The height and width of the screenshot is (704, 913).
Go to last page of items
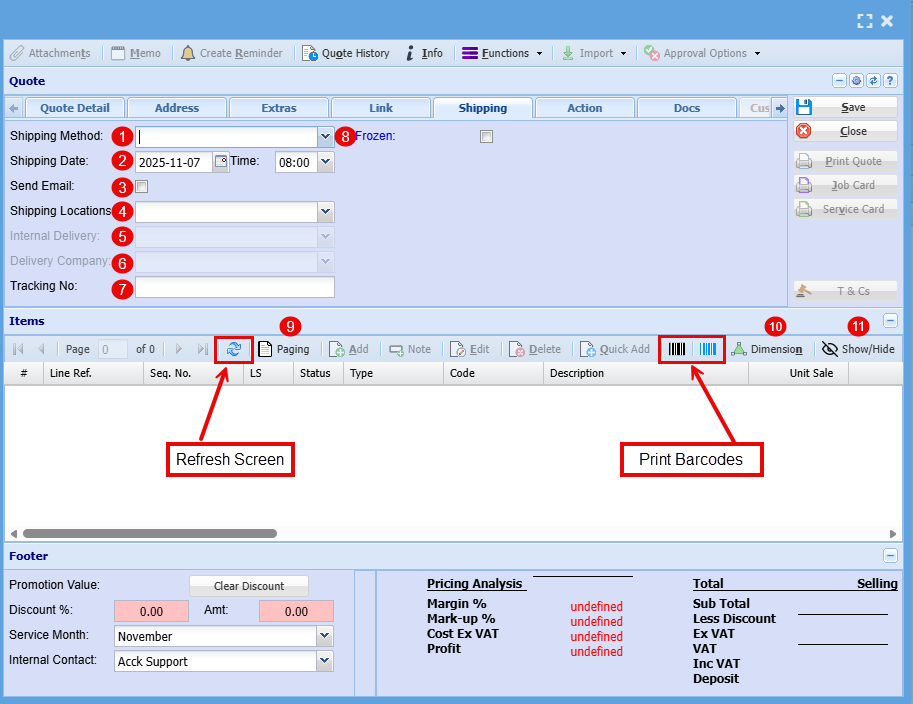tap(202, 349)
